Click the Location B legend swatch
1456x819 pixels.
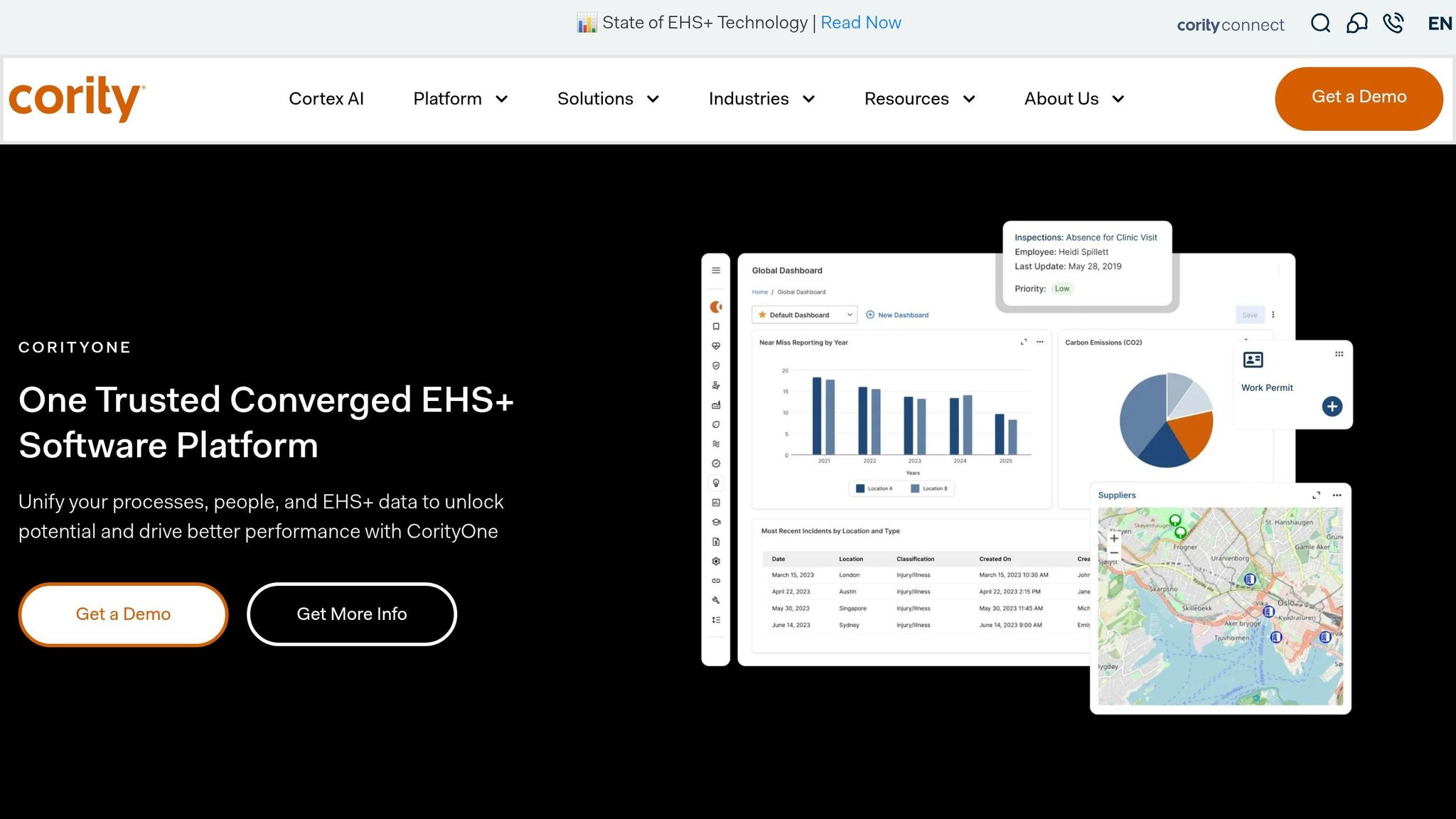[x=915, y=488]
